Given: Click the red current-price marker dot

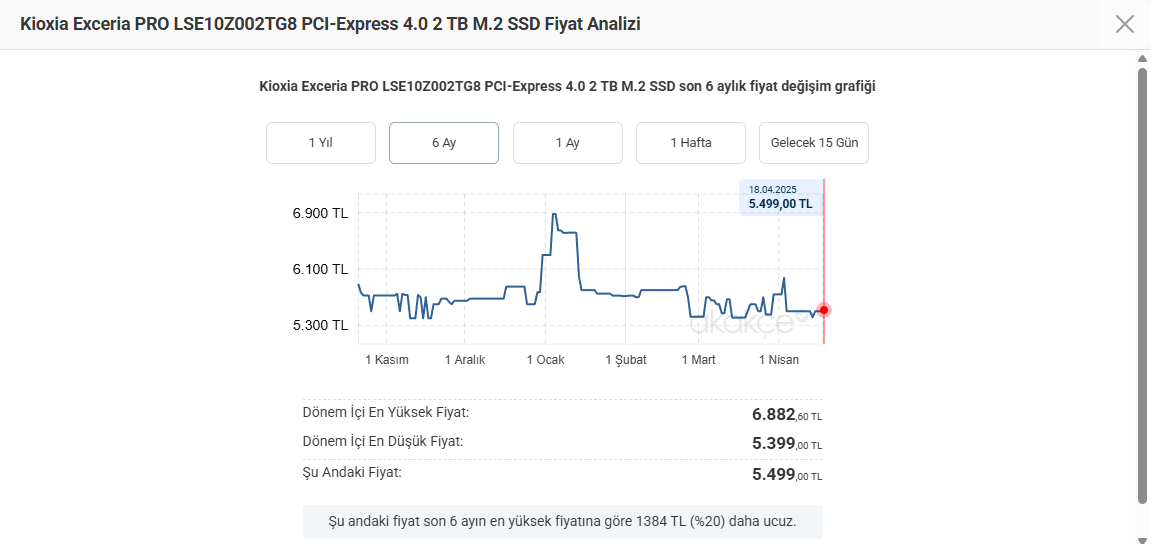Looking at the screenshot, I should click(824, 310).
